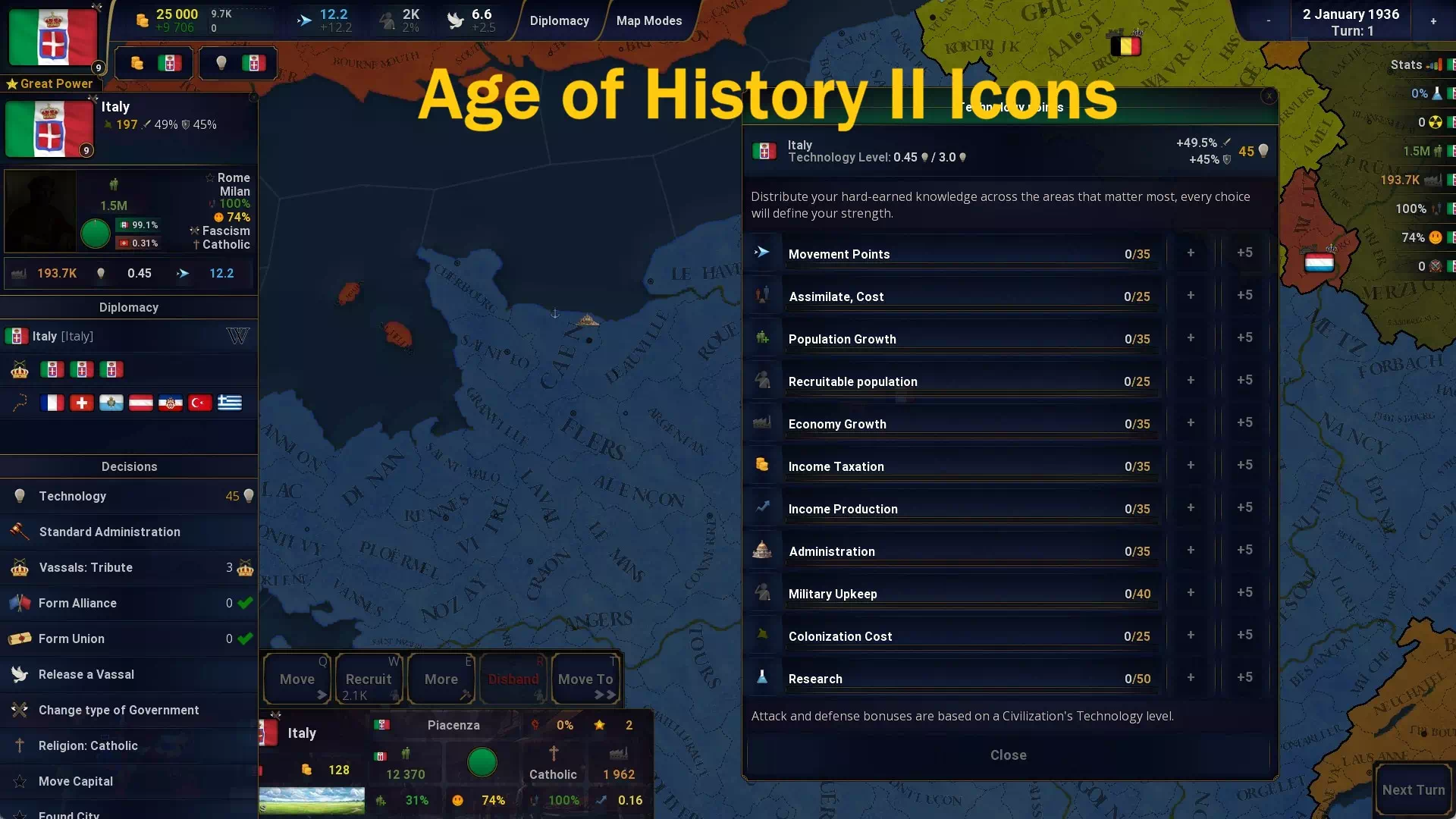
Task: Add one point to Movement Points
Action: pyautogui.click(x=1191, y=253)
